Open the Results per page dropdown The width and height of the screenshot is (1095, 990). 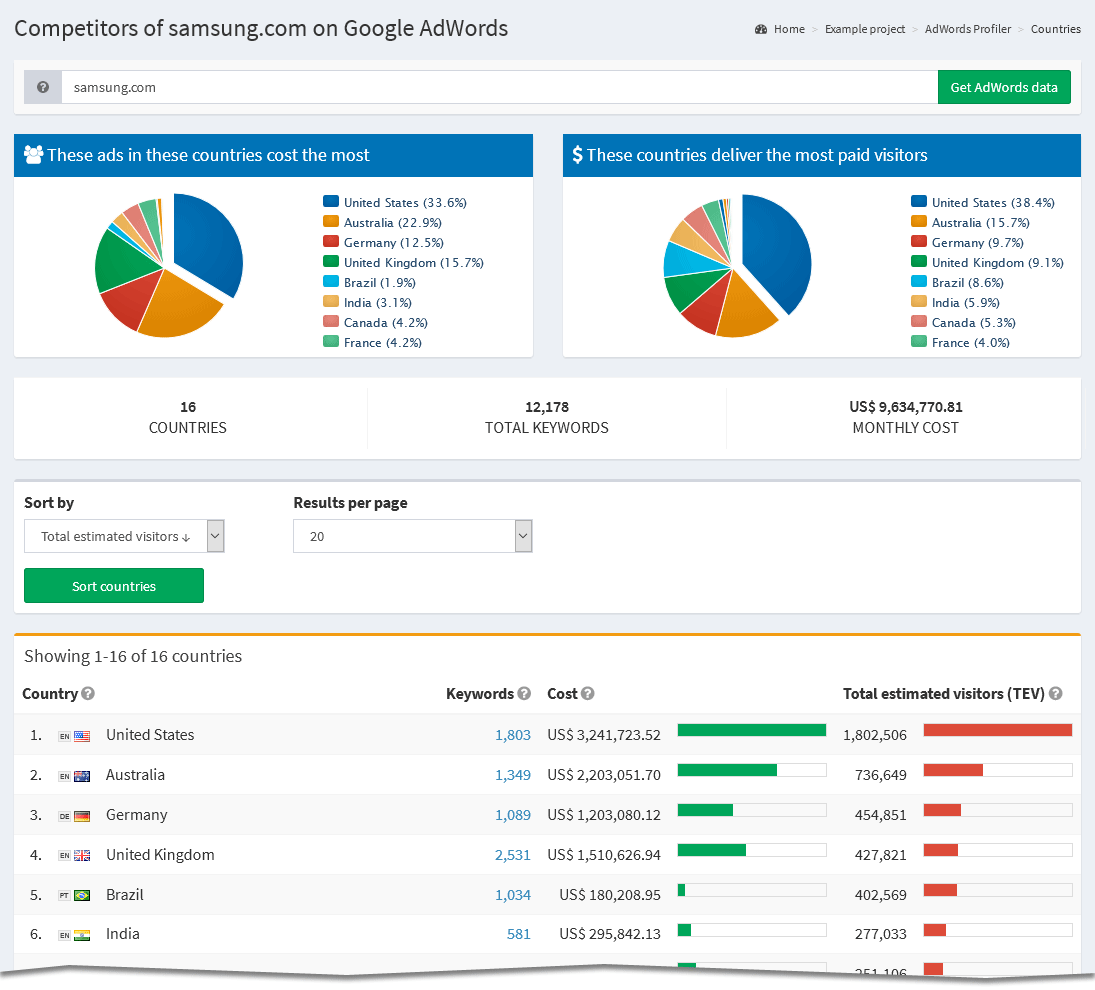412,536
